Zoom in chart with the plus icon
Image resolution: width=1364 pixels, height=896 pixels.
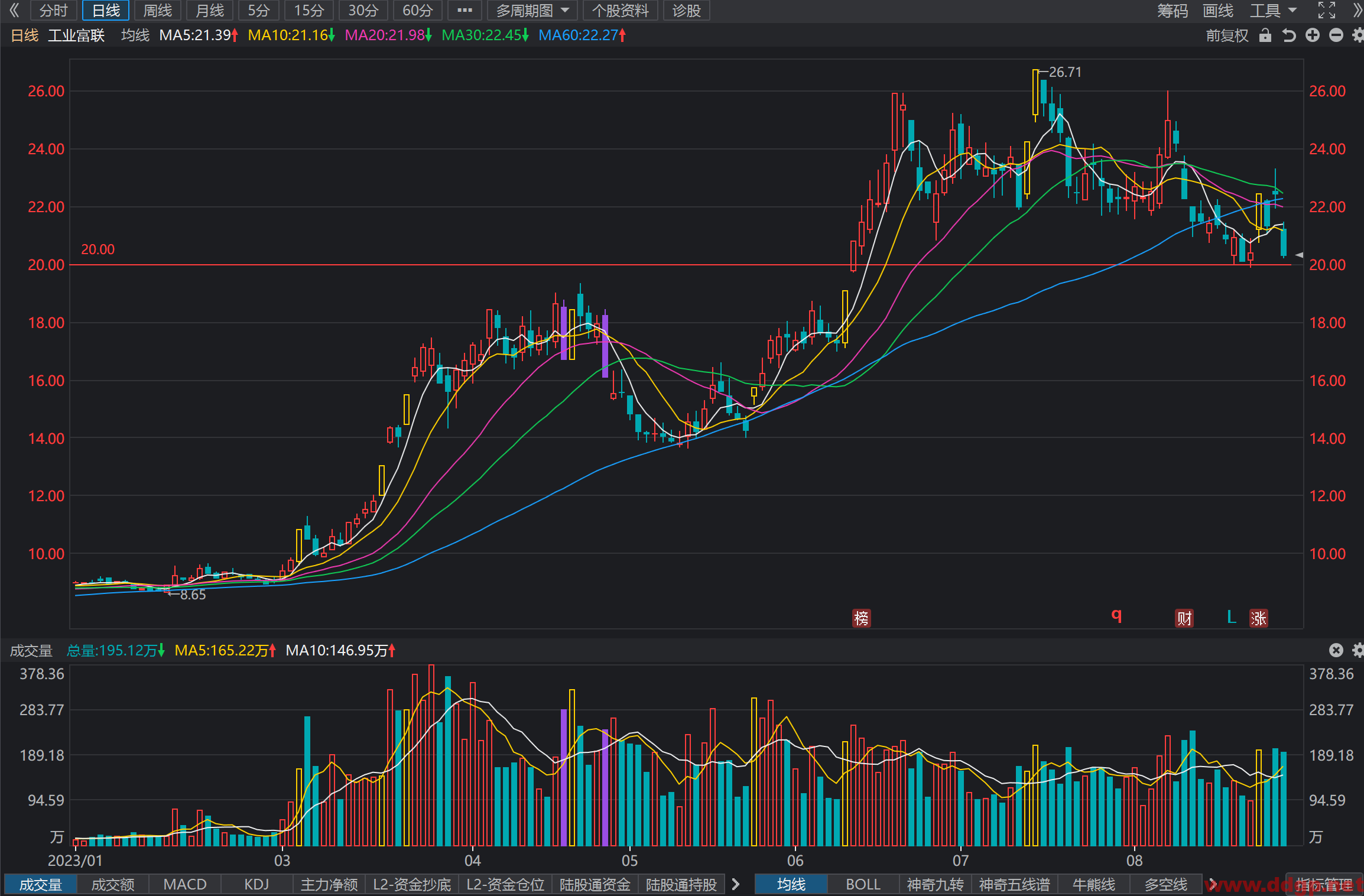(x=1313, y=35)
